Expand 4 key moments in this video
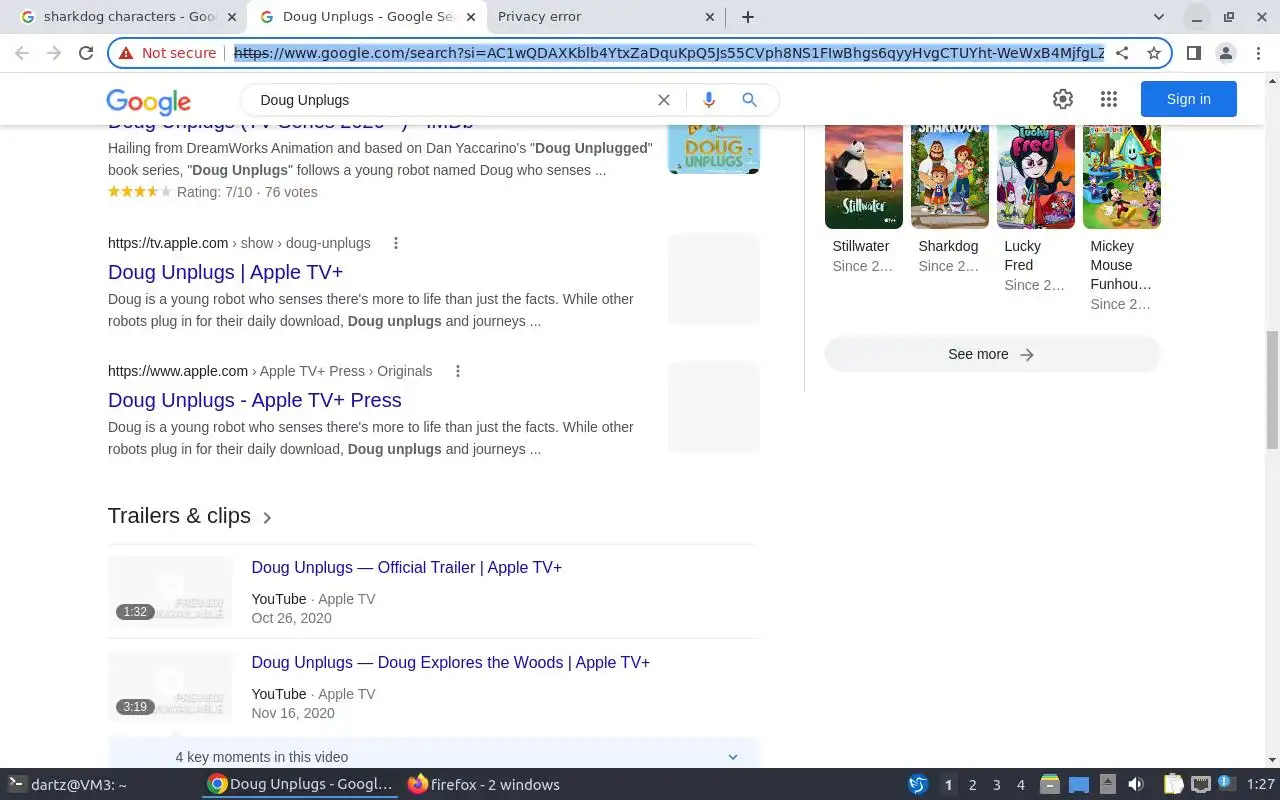 (434, 757)
